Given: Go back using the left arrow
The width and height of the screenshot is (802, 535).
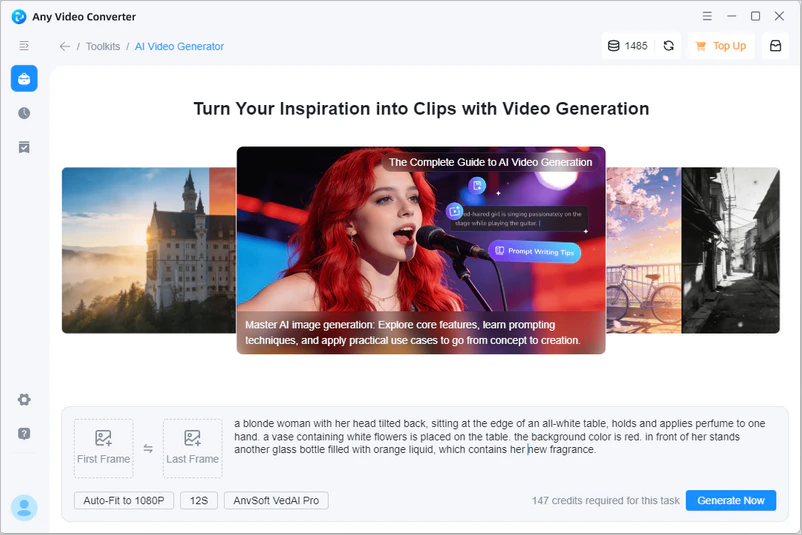Looking at the screenshot, I should pyautogui.click(x=64, y=47).
